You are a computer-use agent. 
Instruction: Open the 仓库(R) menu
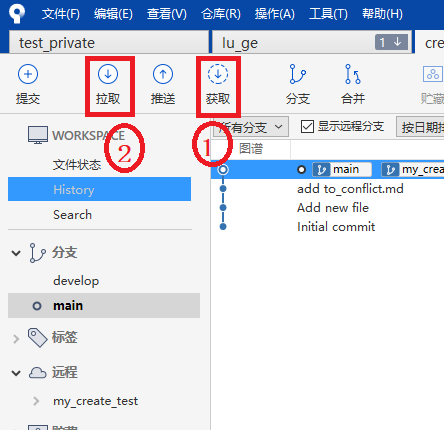pos(221,14)
